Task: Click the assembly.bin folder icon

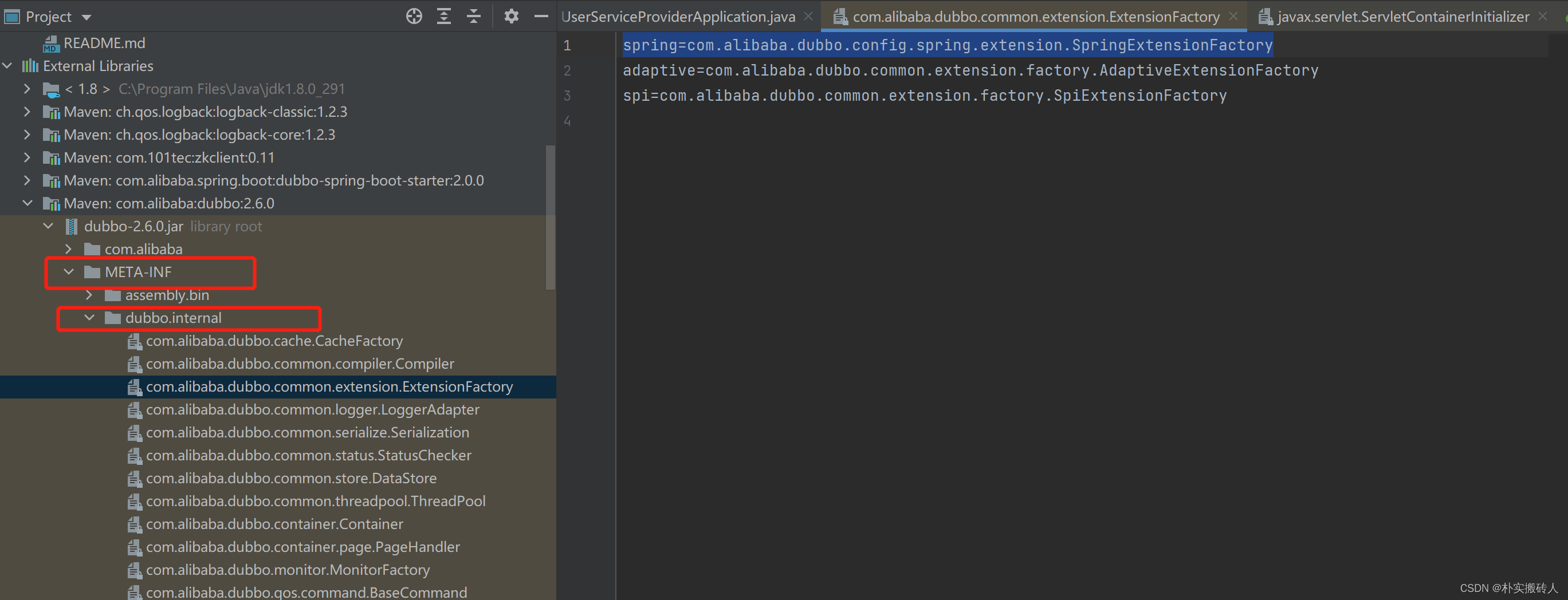Action: tap(113, 295)
